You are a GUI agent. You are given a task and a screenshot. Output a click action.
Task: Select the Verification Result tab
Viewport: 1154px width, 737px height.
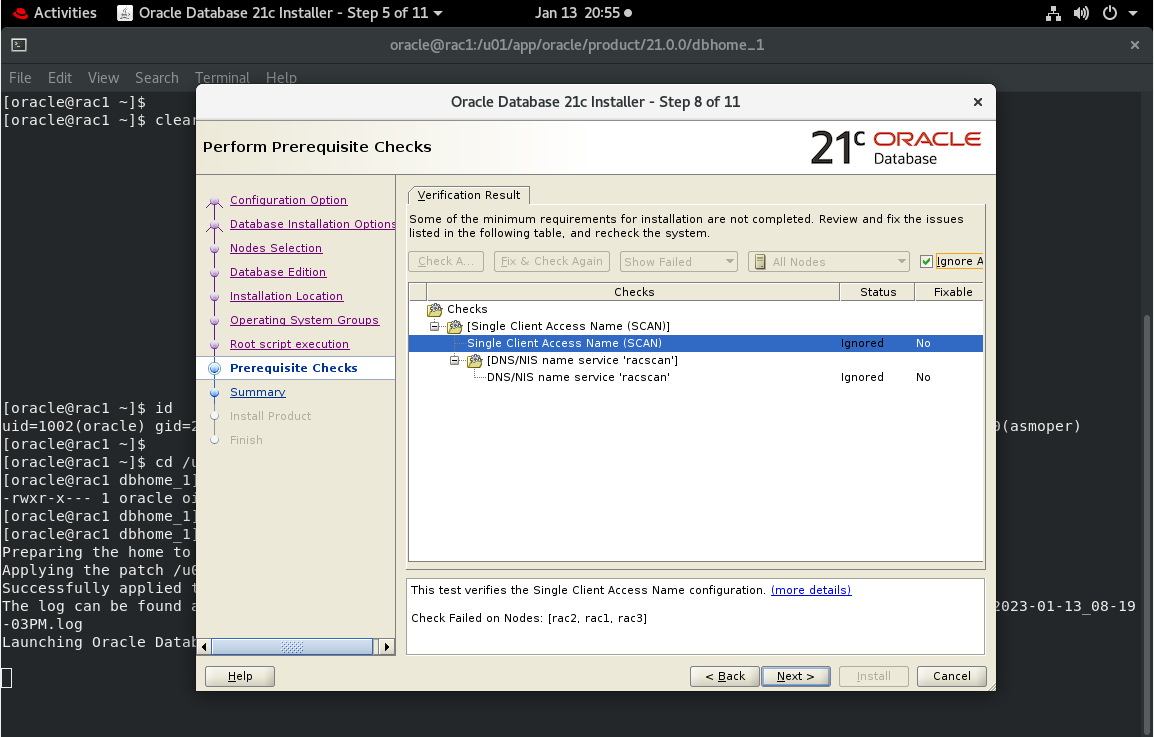[469, 195]
